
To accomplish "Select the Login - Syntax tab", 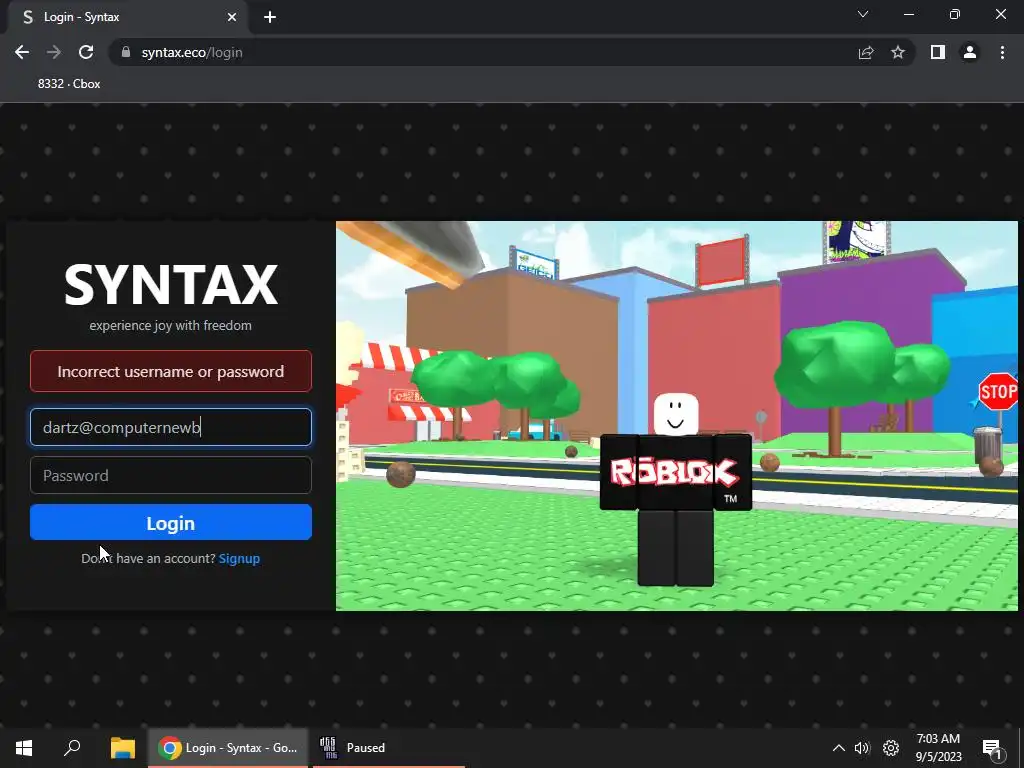I will pos(127,17).
